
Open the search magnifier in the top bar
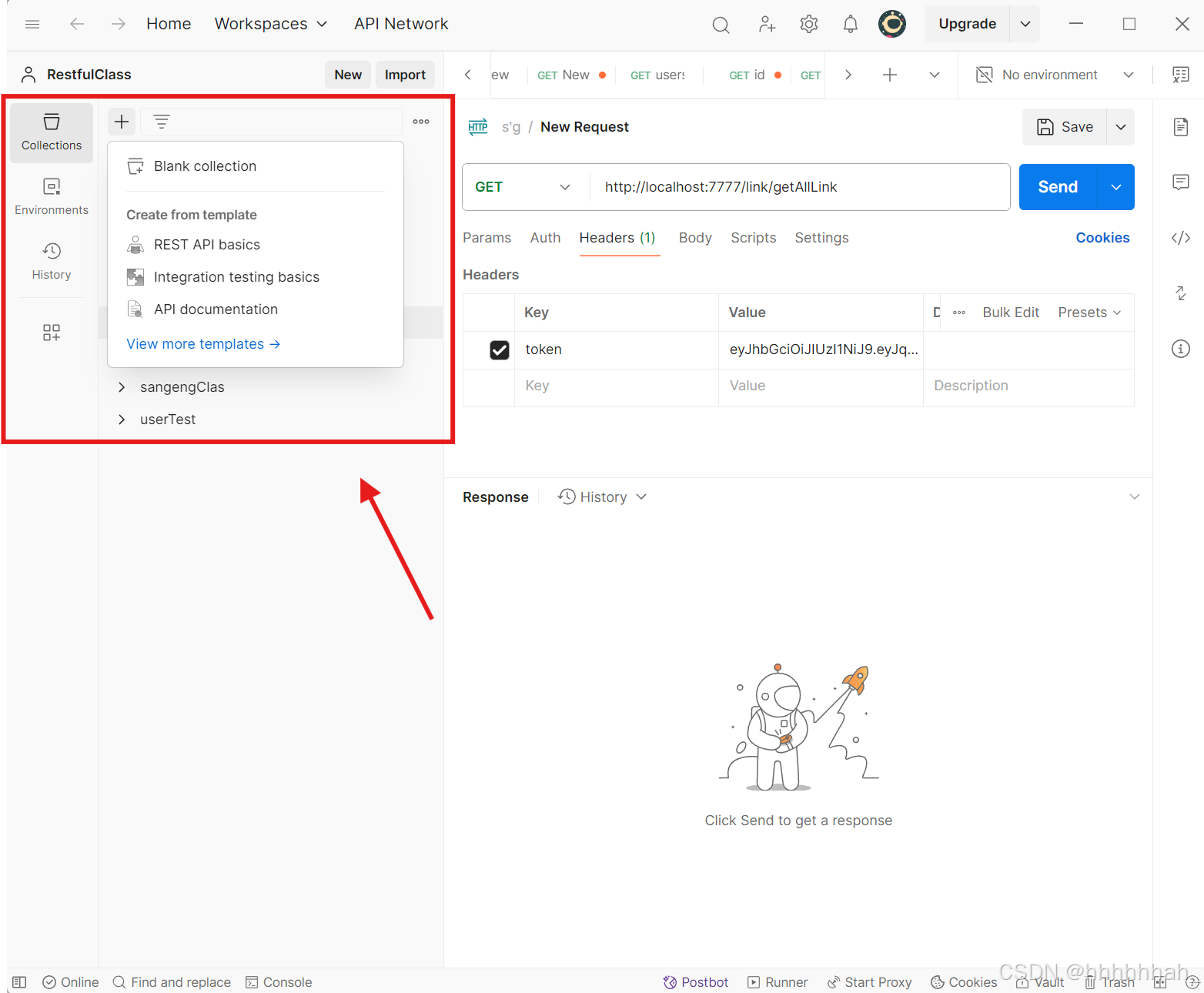721,25
